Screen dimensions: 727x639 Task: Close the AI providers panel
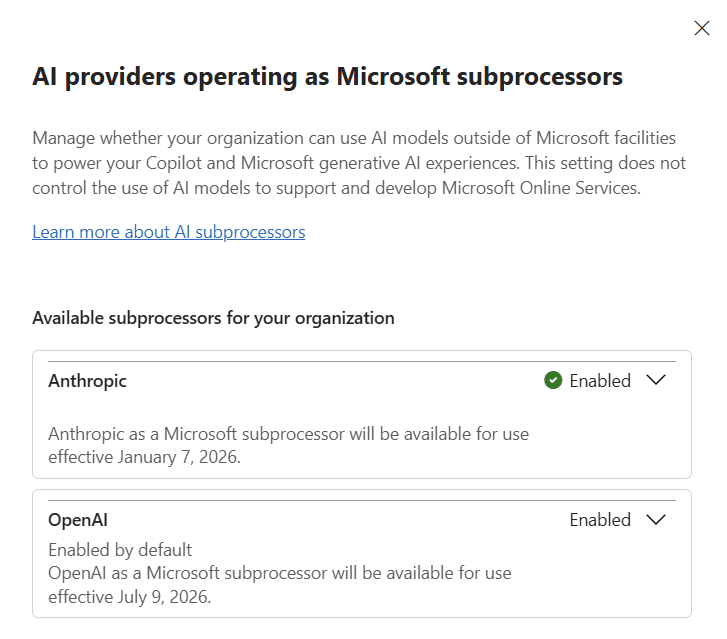coord(701,28)
